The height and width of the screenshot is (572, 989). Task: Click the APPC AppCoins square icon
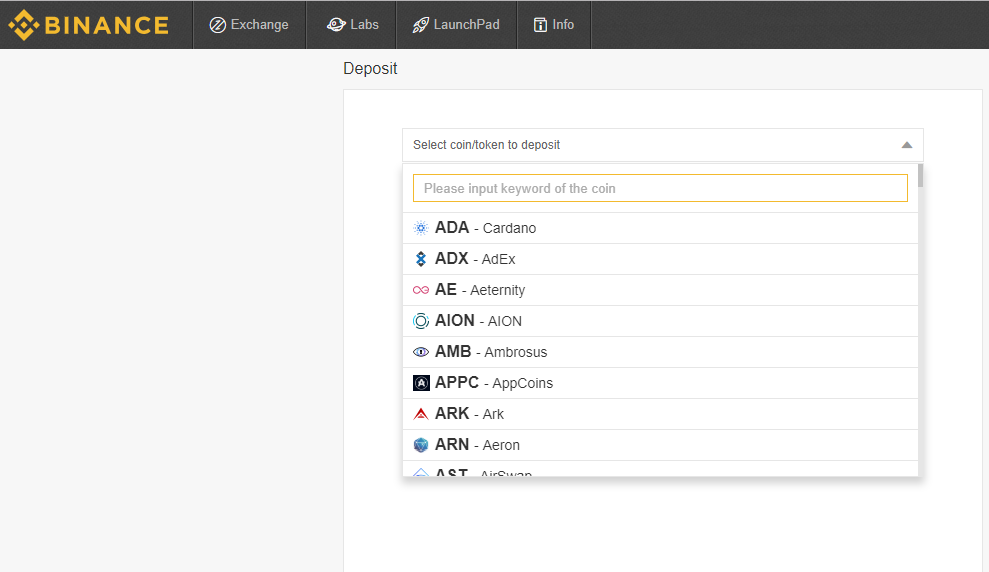click(x=421, y=383)
